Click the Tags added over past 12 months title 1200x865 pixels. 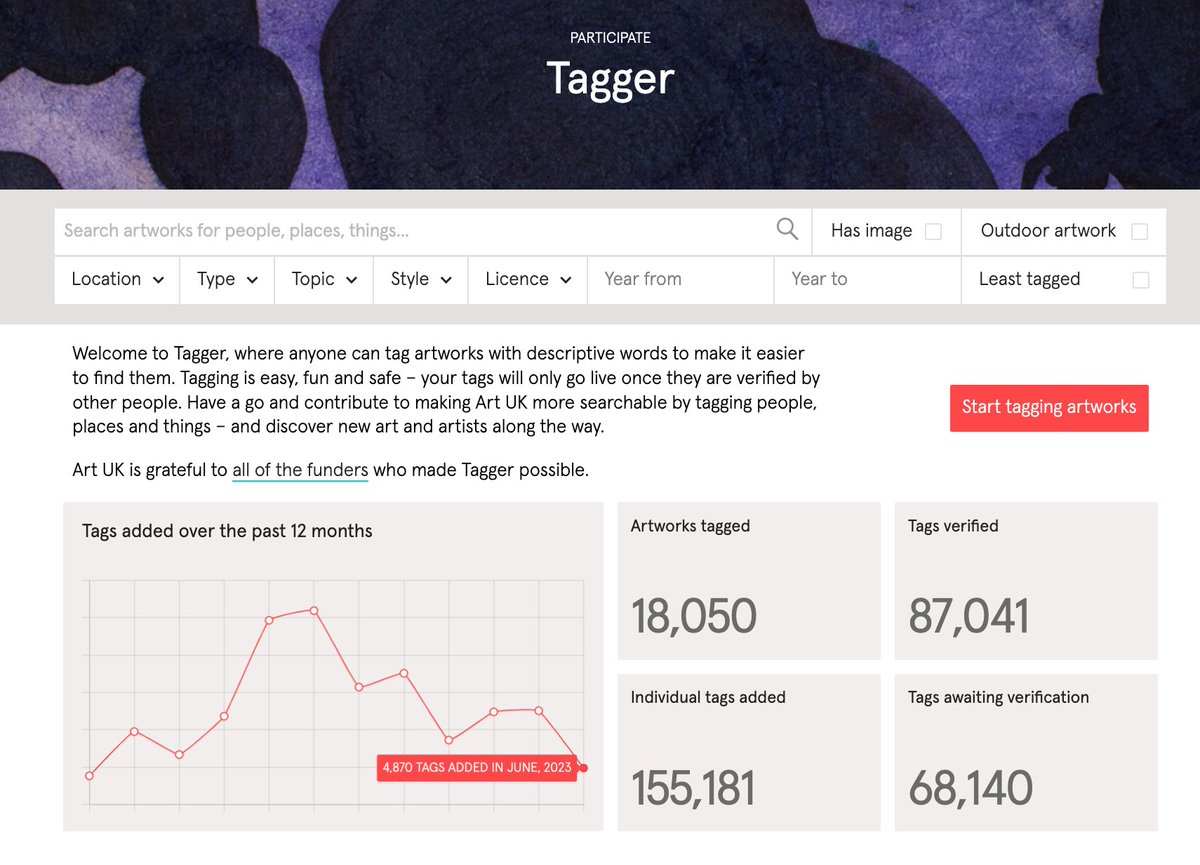(x=227, y=531)
